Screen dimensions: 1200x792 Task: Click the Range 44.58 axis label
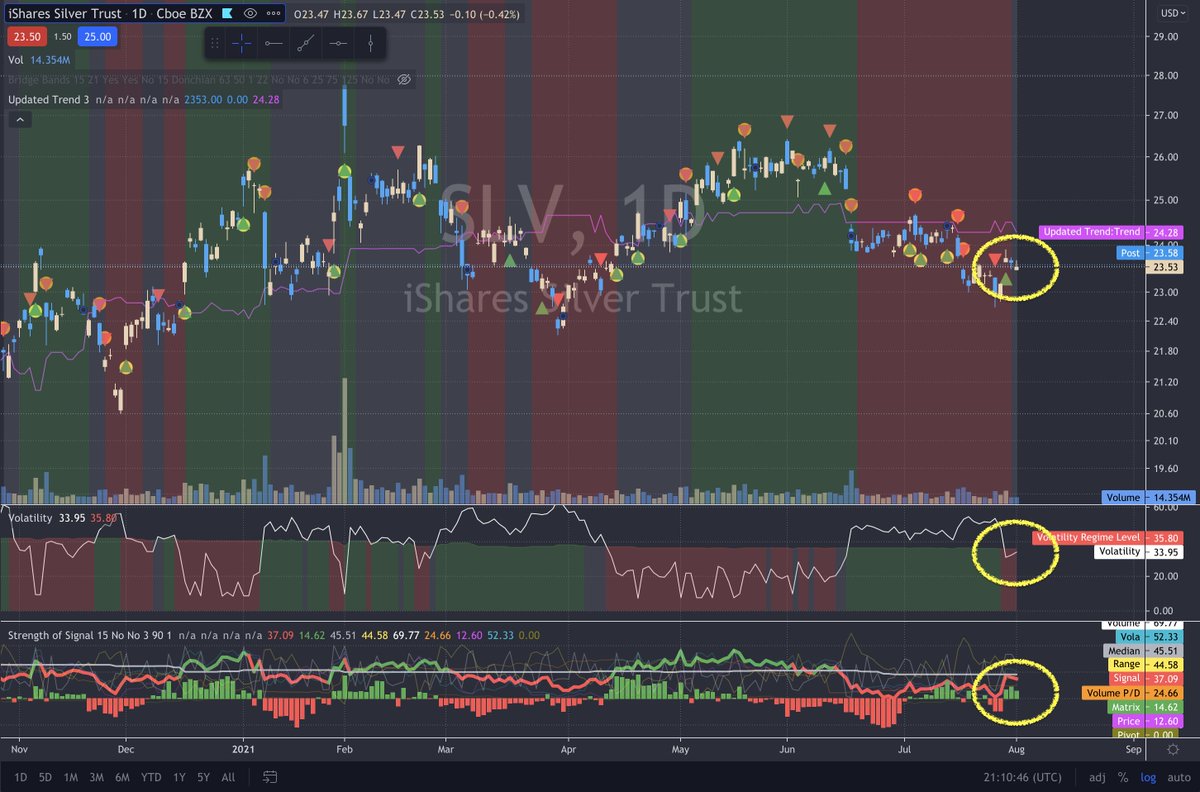(1146, 664)
